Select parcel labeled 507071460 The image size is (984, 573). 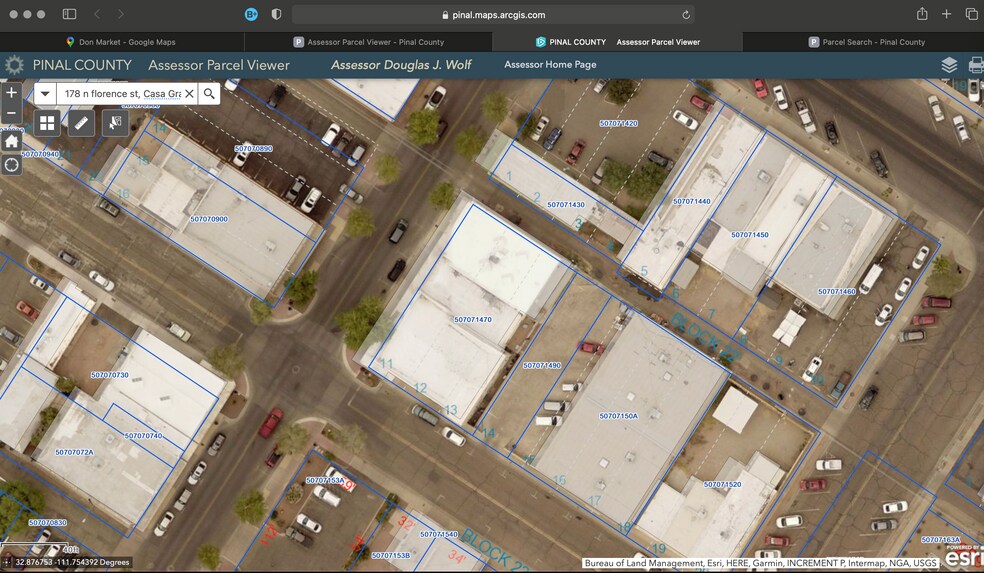point(837,292)
